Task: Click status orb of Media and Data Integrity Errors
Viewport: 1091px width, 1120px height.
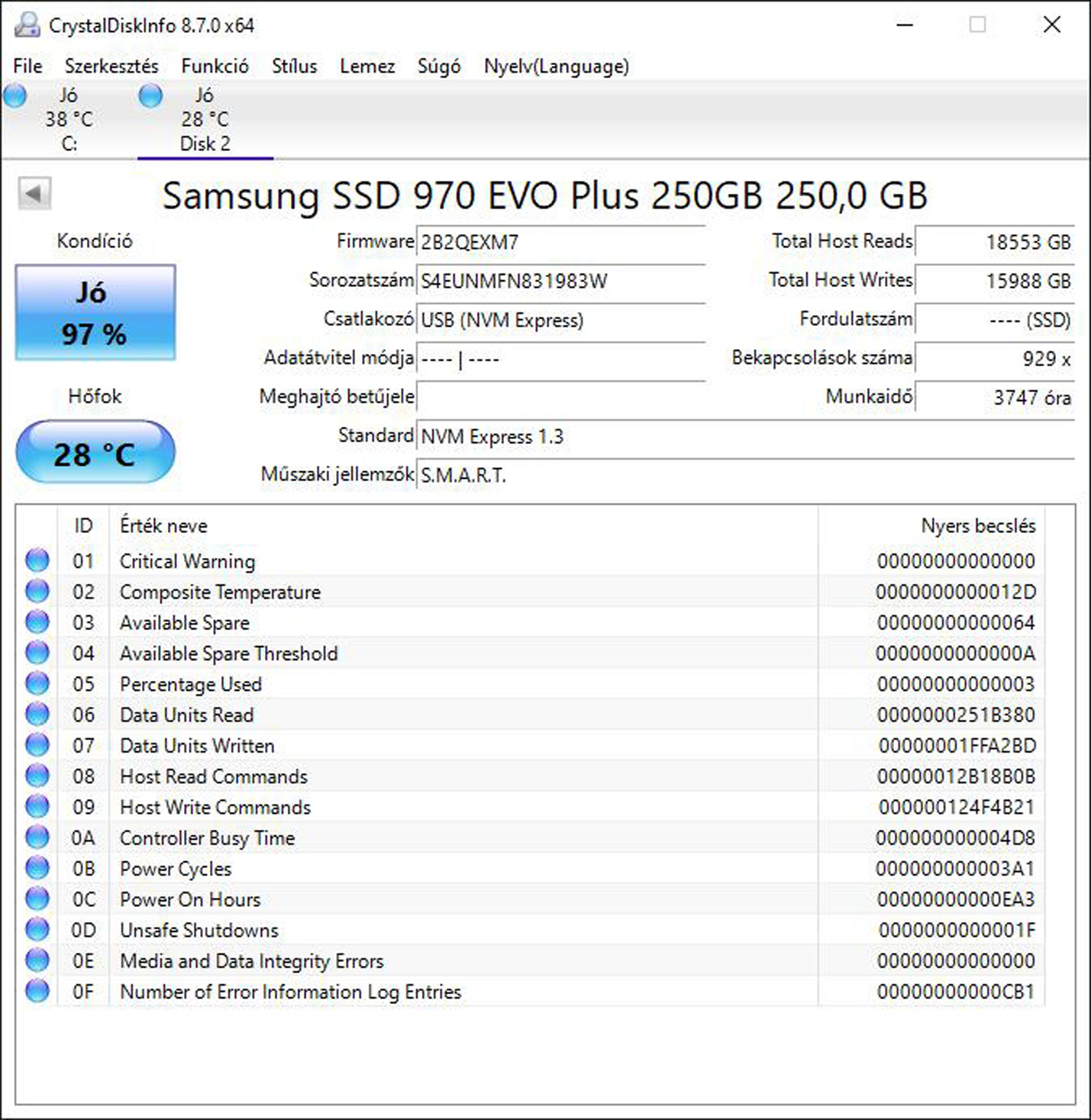Action: (37, 960)
